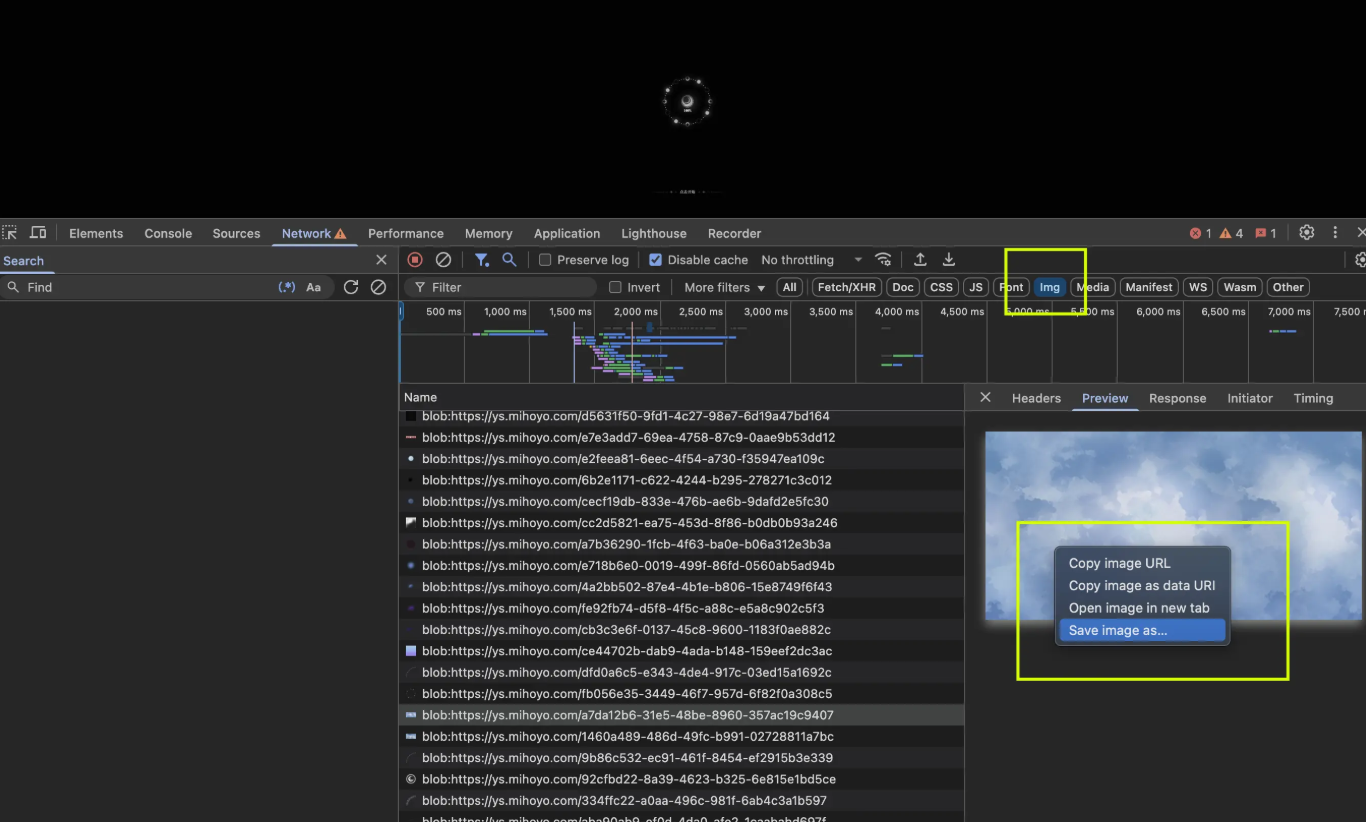This screenshot has height=822, width=1366.
Task: Open the Memory tab
Action: pos(488,233)
